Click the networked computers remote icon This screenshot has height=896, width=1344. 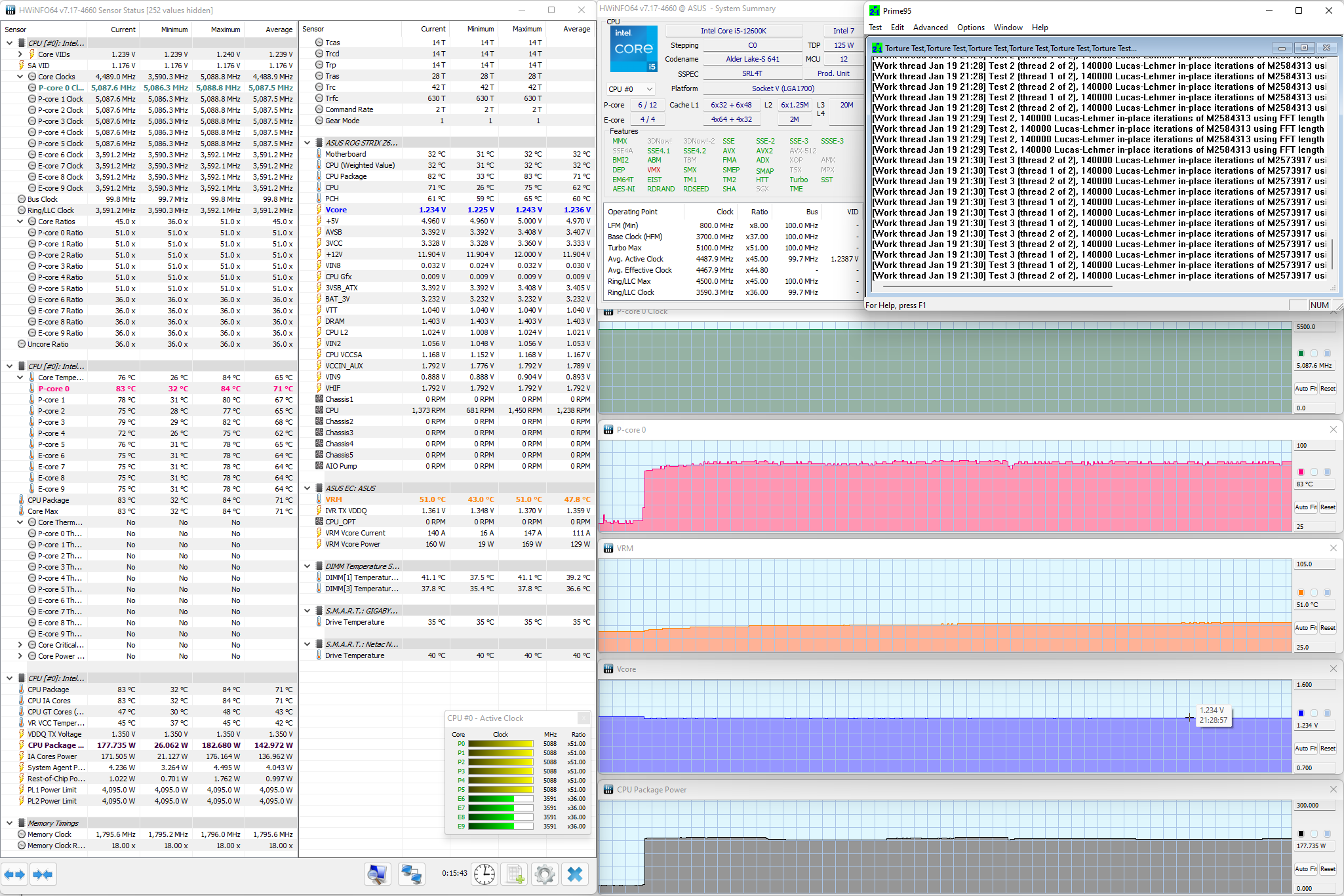[x=411, y=874]
